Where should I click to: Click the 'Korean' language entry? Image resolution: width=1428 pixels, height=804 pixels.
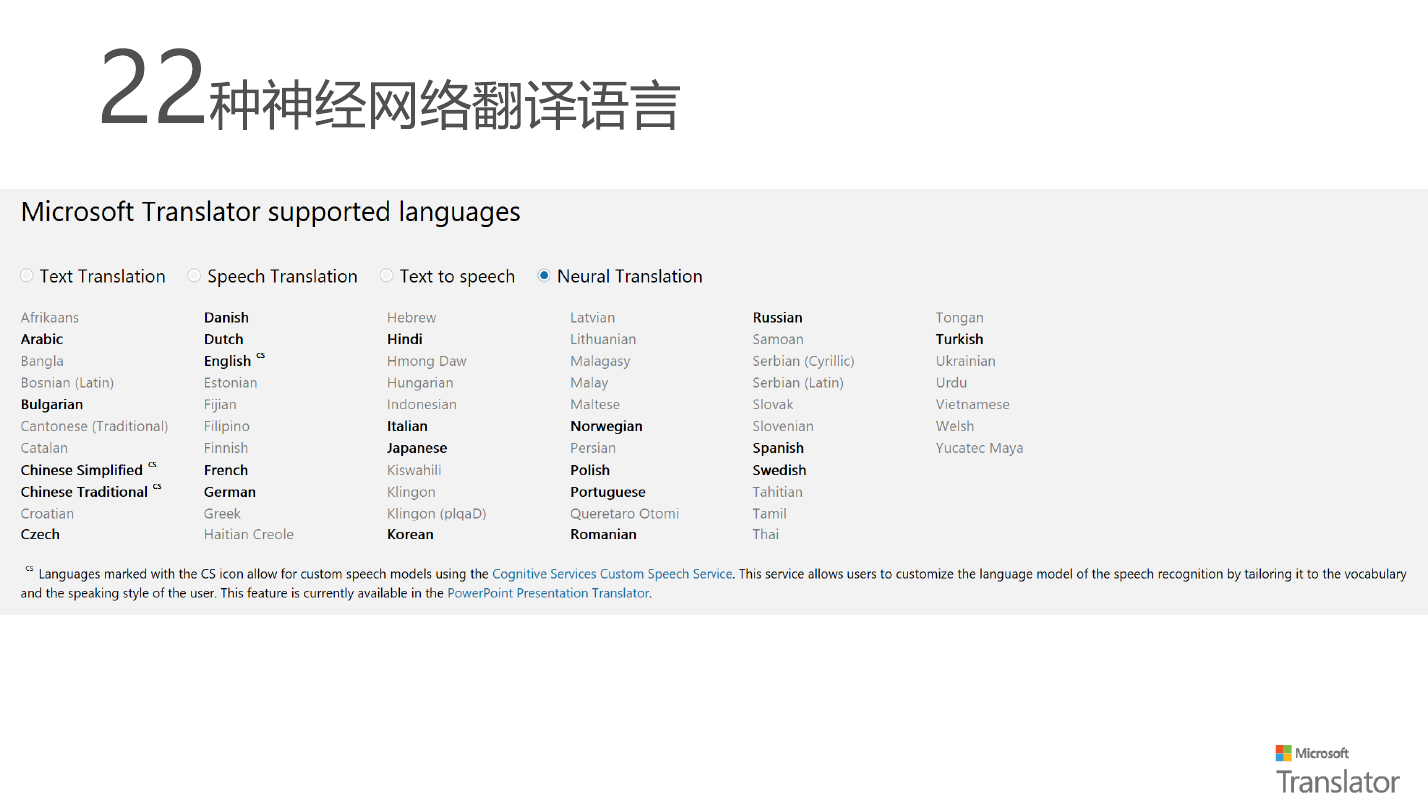click(410, 534)
